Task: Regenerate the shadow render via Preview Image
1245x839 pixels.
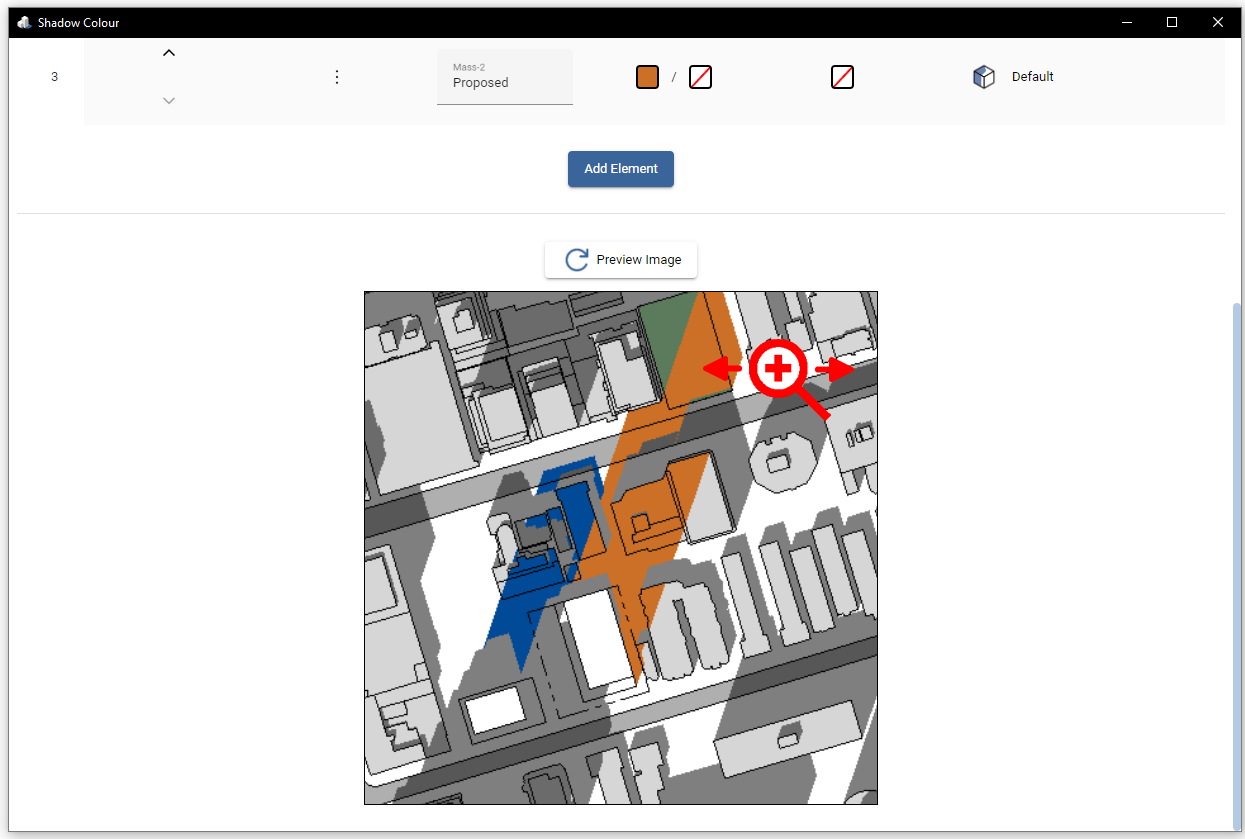Action: click(x=620, y=259)
